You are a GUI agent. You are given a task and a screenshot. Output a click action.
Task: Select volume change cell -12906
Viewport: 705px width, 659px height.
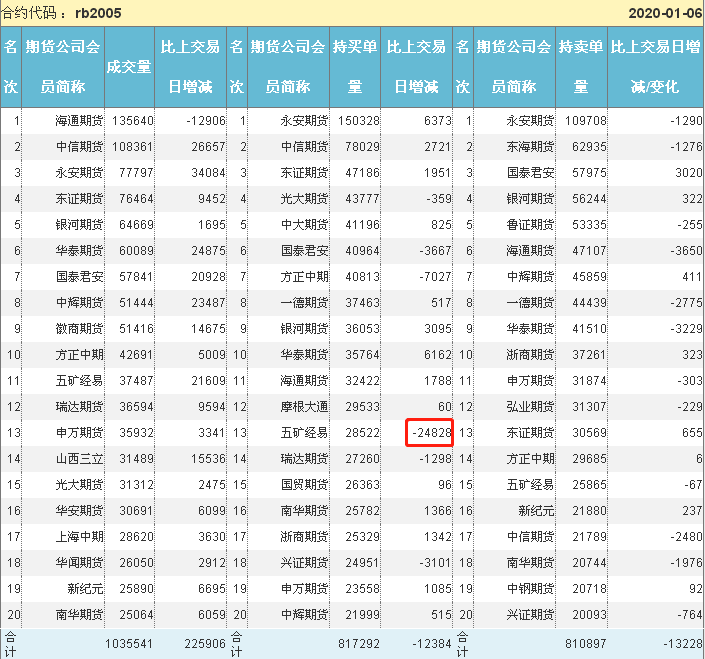point(206,121)
